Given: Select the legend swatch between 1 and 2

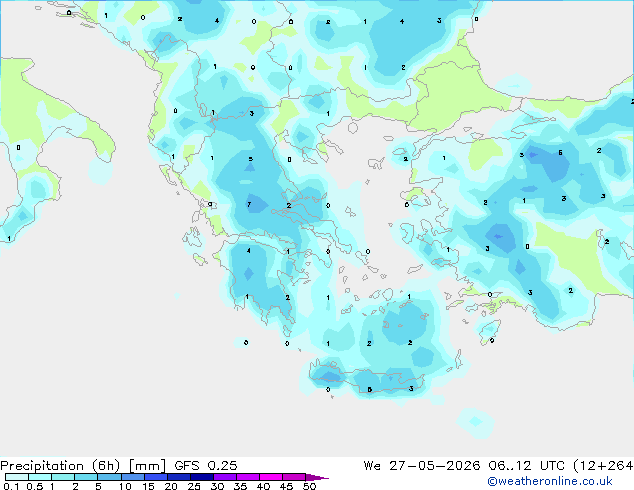Looking at the screenshot, I should [63, 477].
